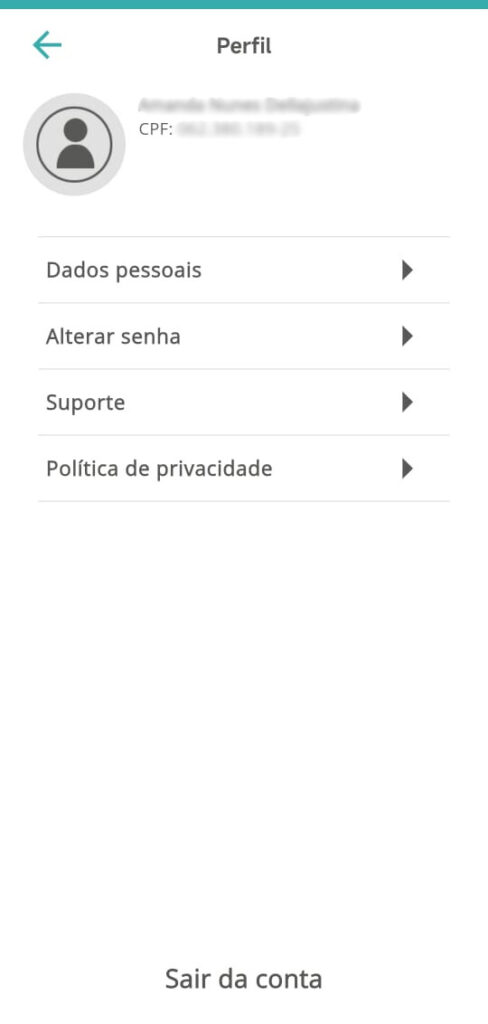488x1024 pixels.
Task: Click the blurred CPF number
Action: 238,129
